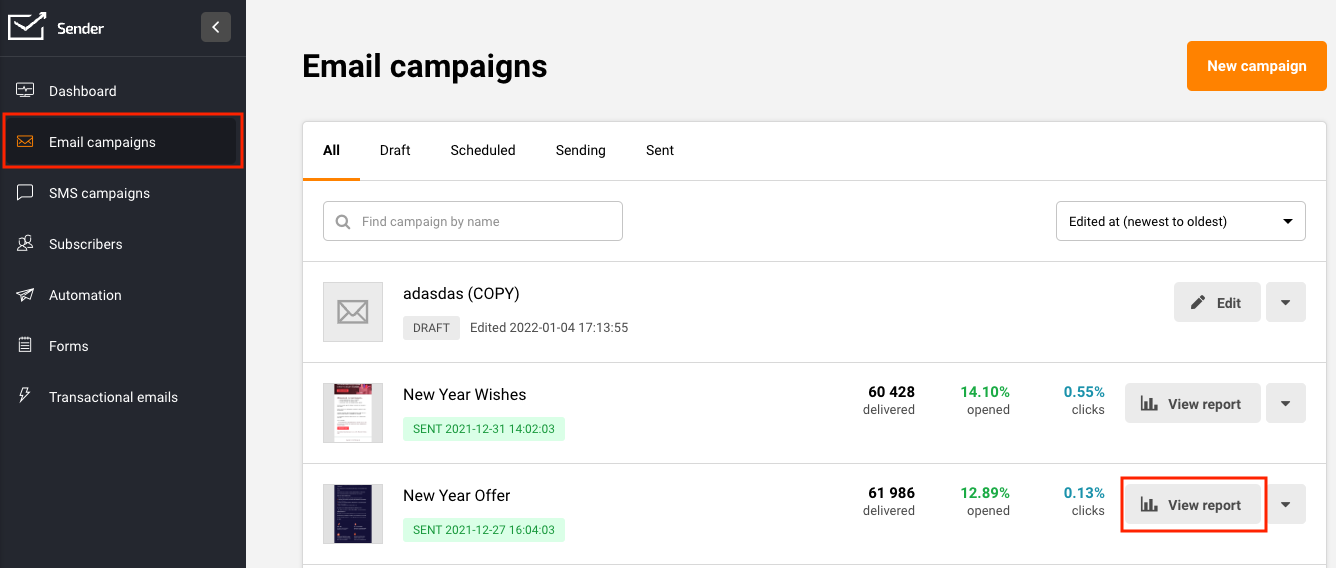This screenshot has width=1336, height=568.
Task: Open the sort order dropdown
Action: (1180, 221)
